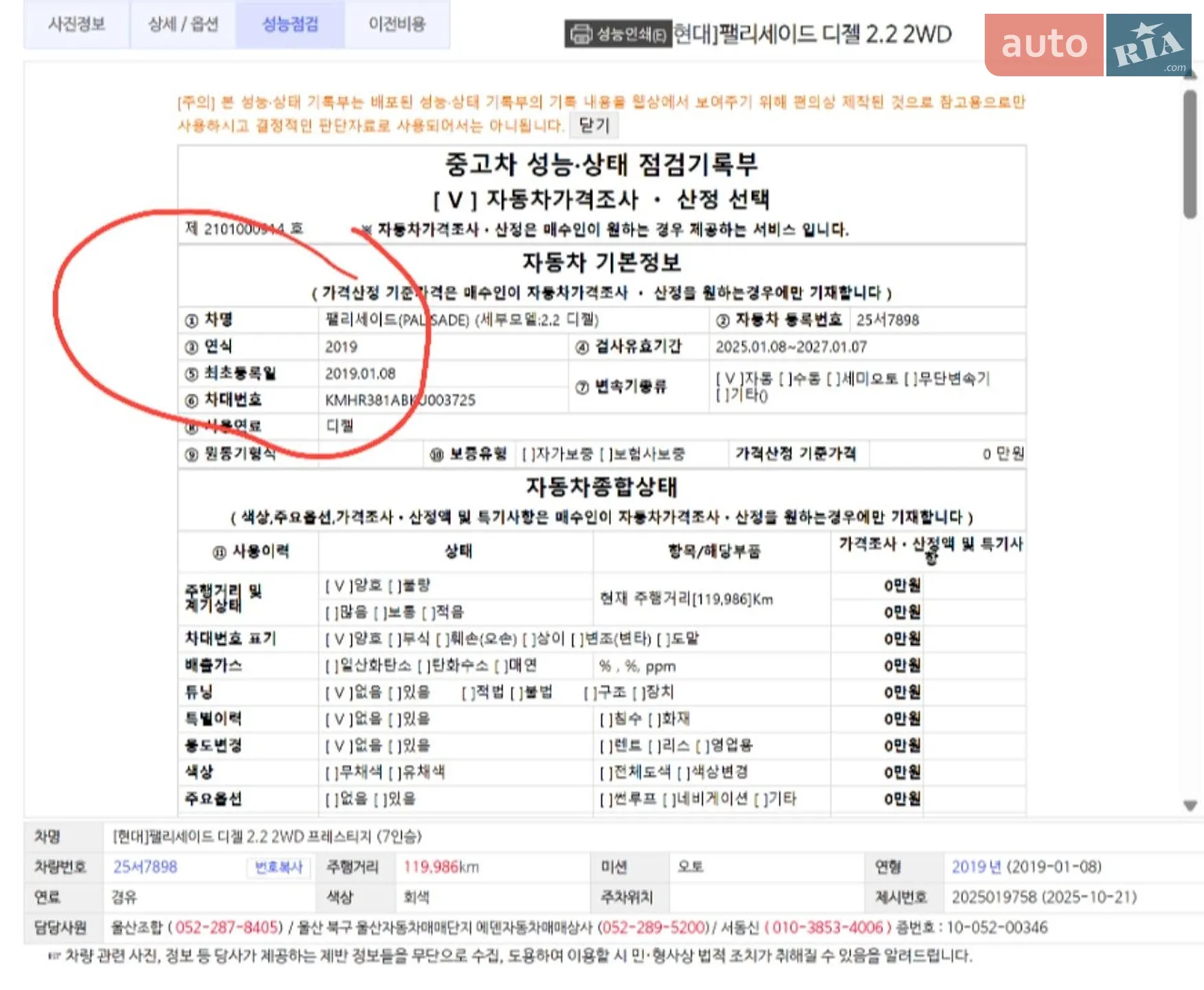The height and width of the screenshot is (990, 1204).
Task: Click the 닫기 button next to the notice
Action: pyautogui.click(x=594, y=125)
